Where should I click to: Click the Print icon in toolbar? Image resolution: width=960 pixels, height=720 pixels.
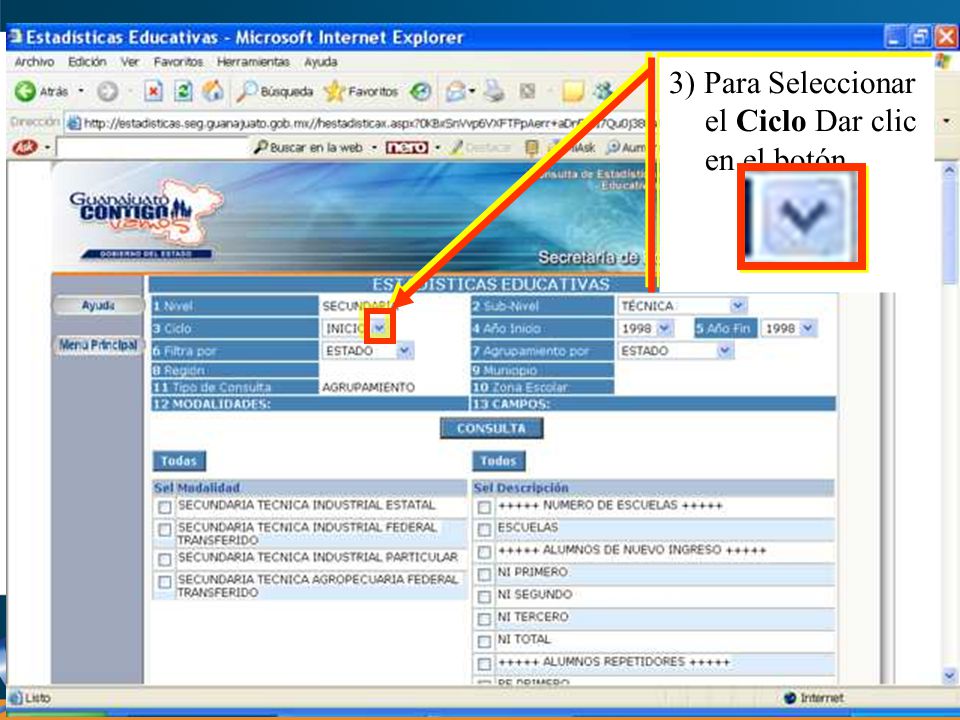pos(494,91)
